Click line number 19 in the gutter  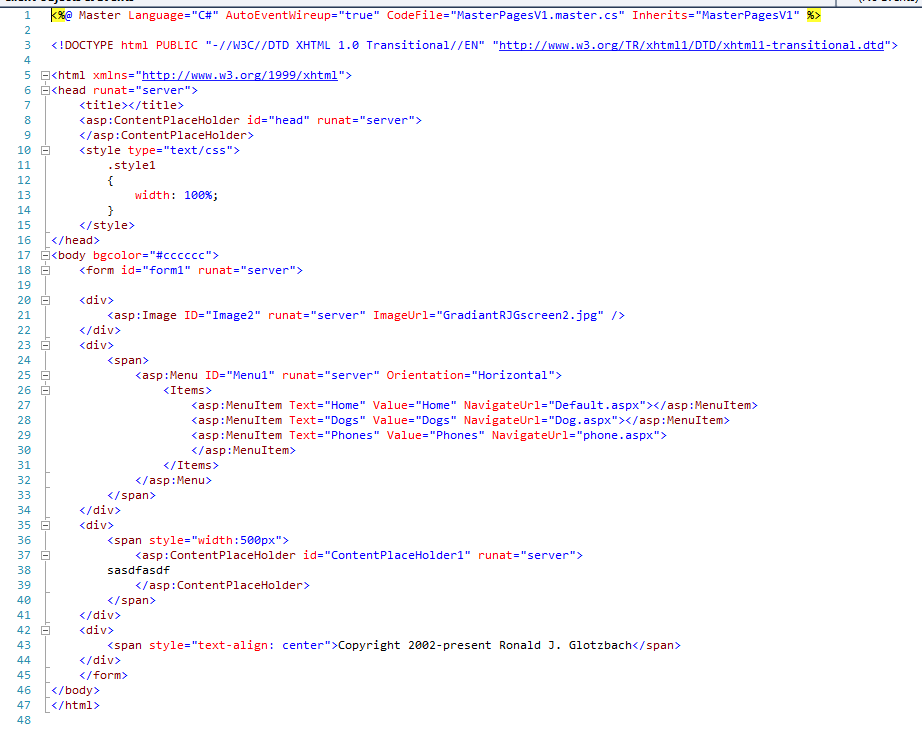click(x=24, y=285)
